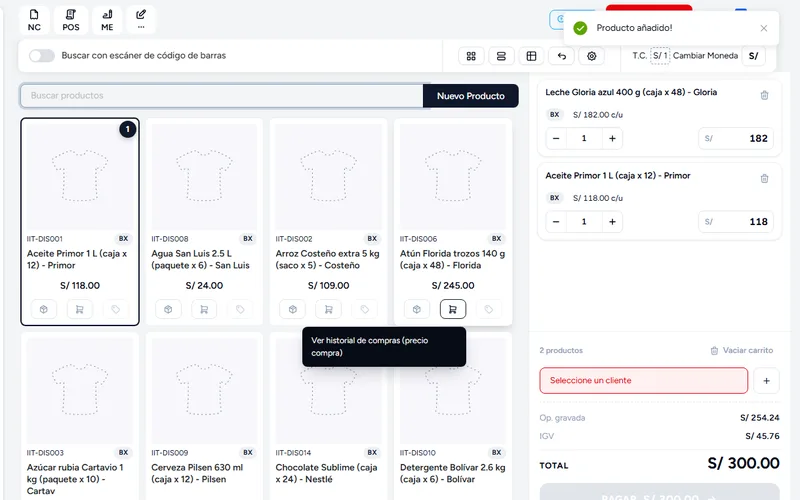Image resolution: width=800 pixels, height=500 pixels.
Task: View stock box icon for Atún Florida
Action: click(x=417, y=309)
